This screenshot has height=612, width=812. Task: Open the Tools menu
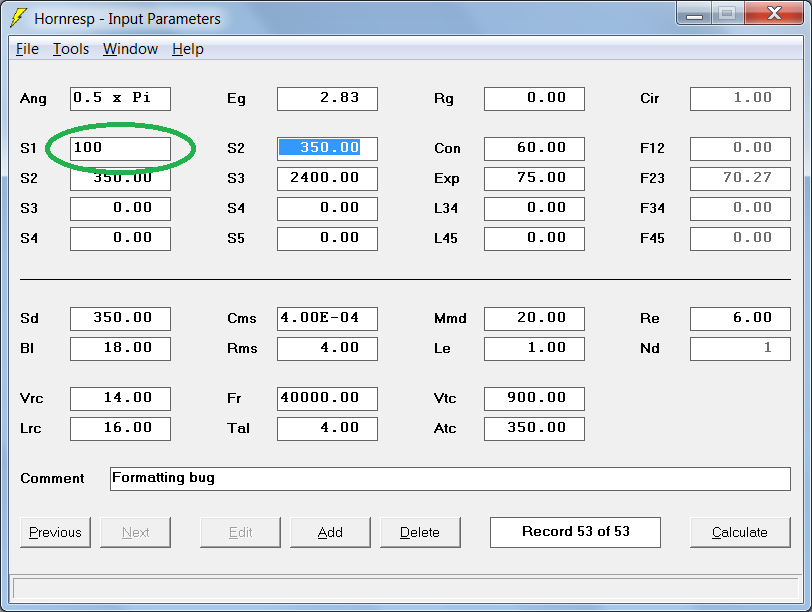[71, 49]
